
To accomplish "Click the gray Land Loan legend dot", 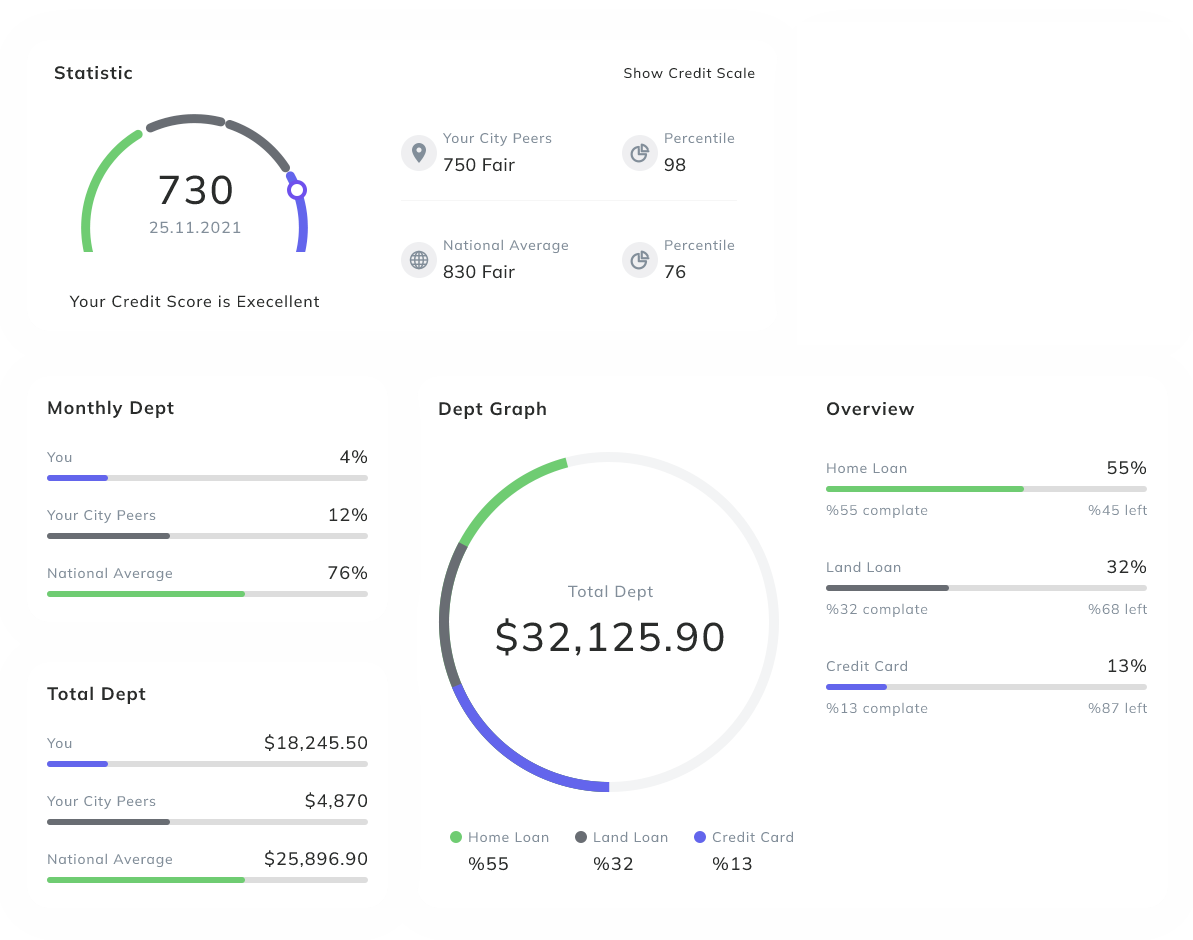I will (581, 837).
